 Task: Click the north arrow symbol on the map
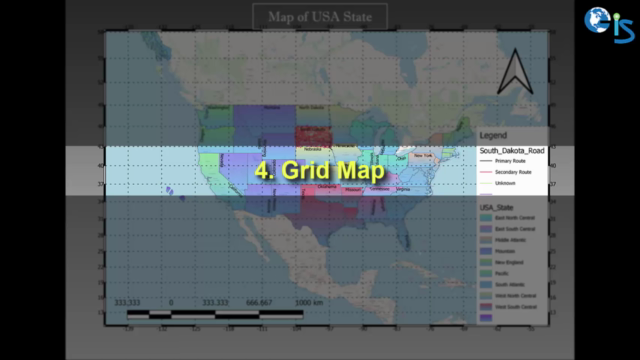(515, 72)
